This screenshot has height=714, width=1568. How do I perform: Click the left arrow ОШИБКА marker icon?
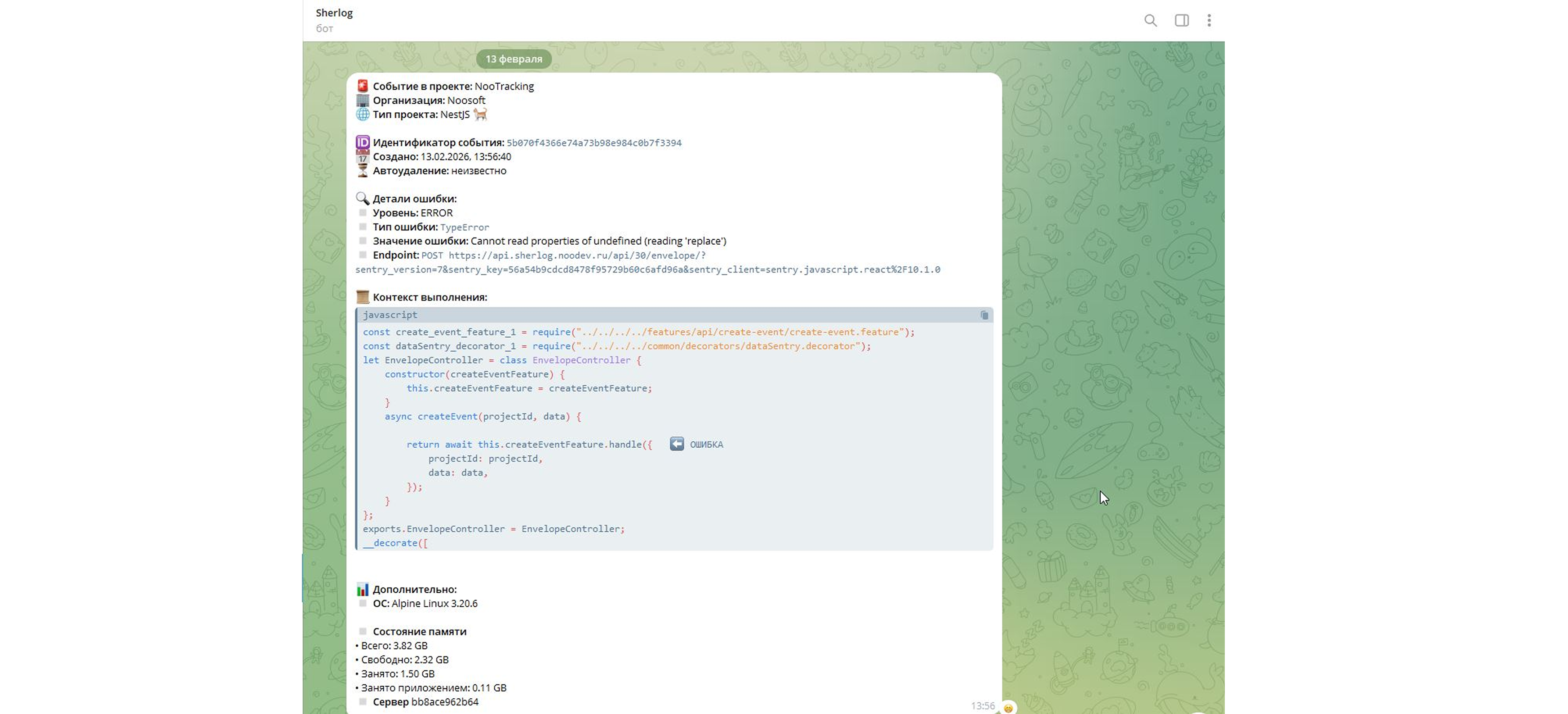click(676, 444)
